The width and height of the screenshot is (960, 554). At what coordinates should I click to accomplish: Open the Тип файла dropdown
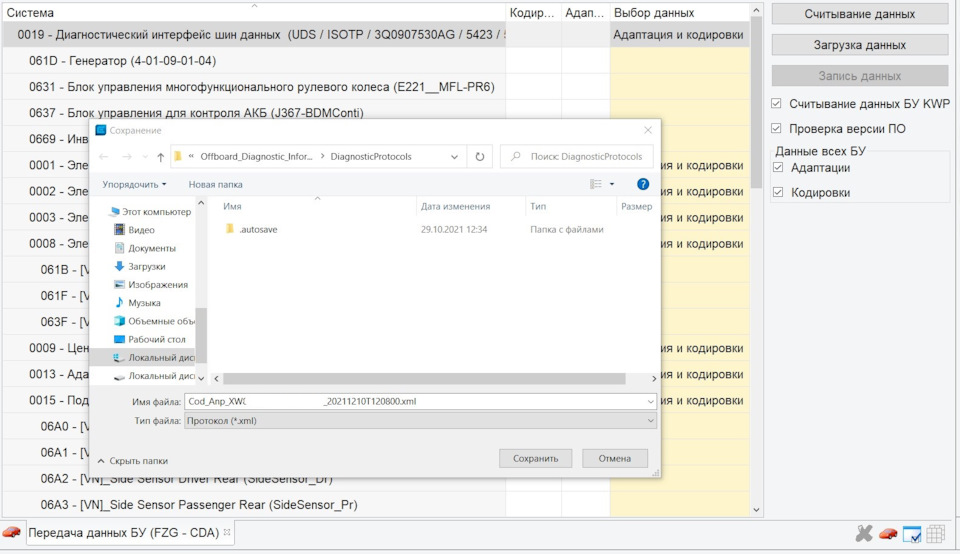coord(650,421)
